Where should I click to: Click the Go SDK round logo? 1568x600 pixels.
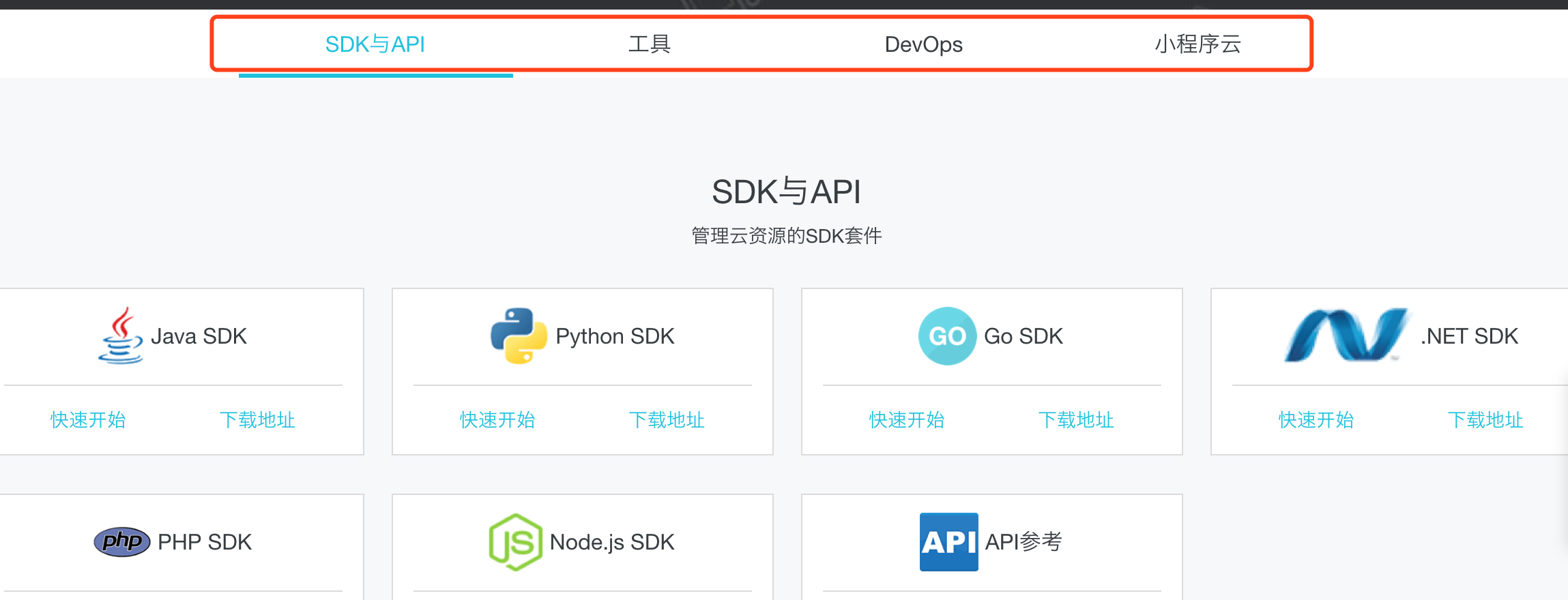click(x=947, y=336)
